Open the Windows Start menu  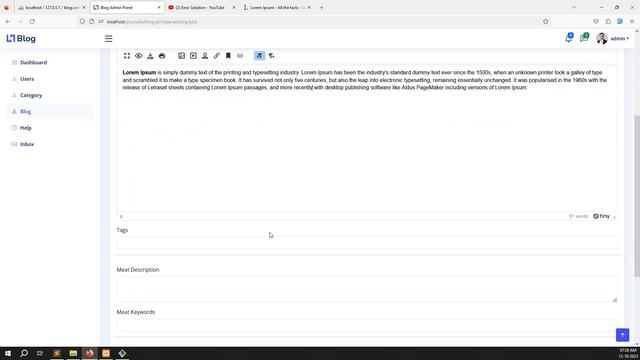[8, 353]
